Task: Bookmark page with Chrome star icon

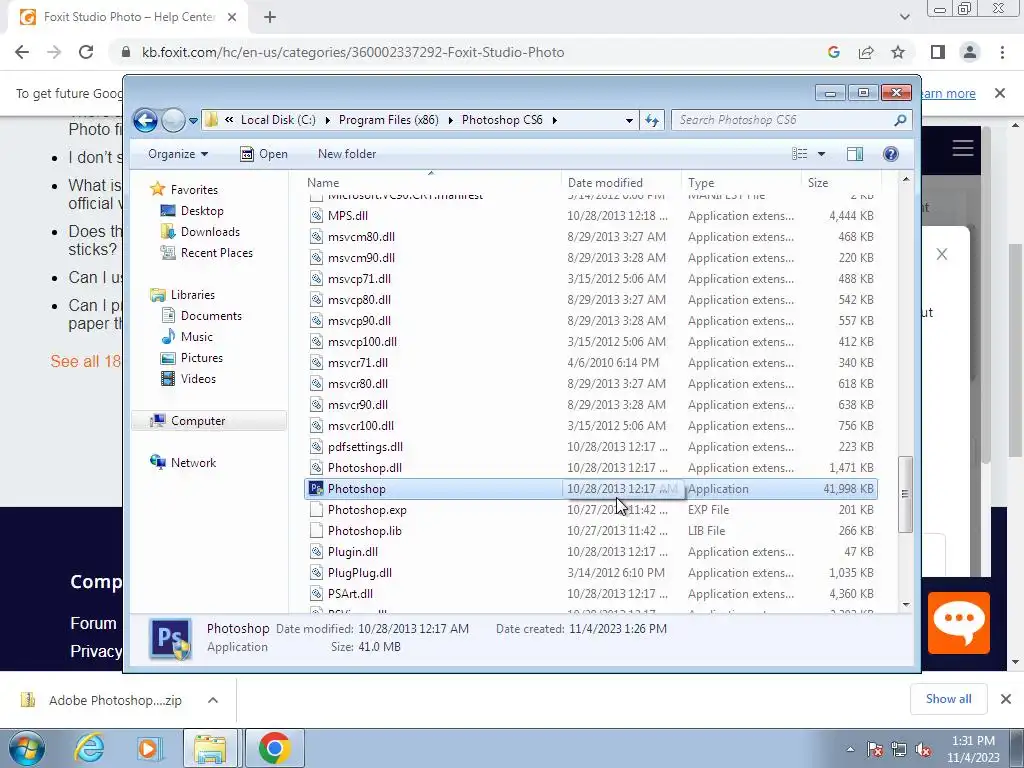Action: [898, 52]
